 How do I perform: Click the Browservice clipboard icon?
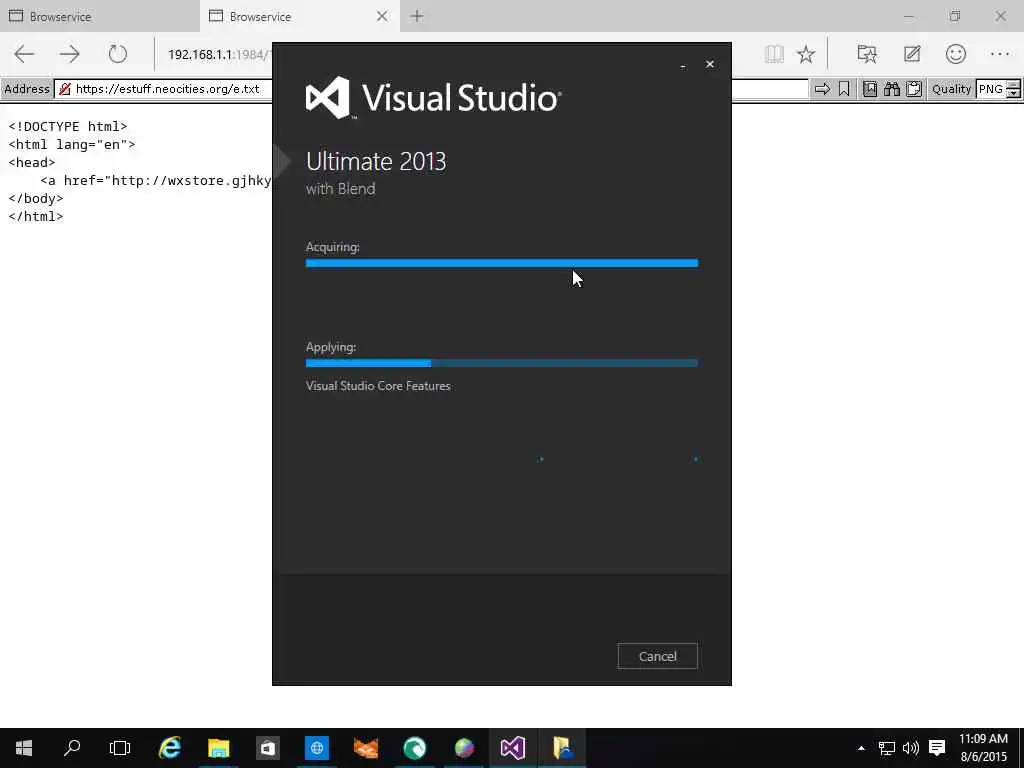[914, 89]
